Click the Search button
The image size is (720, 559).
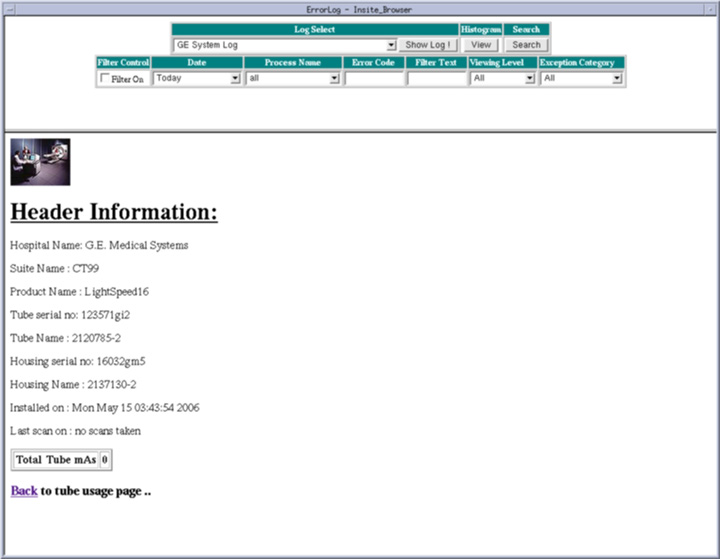click(526, 45)
